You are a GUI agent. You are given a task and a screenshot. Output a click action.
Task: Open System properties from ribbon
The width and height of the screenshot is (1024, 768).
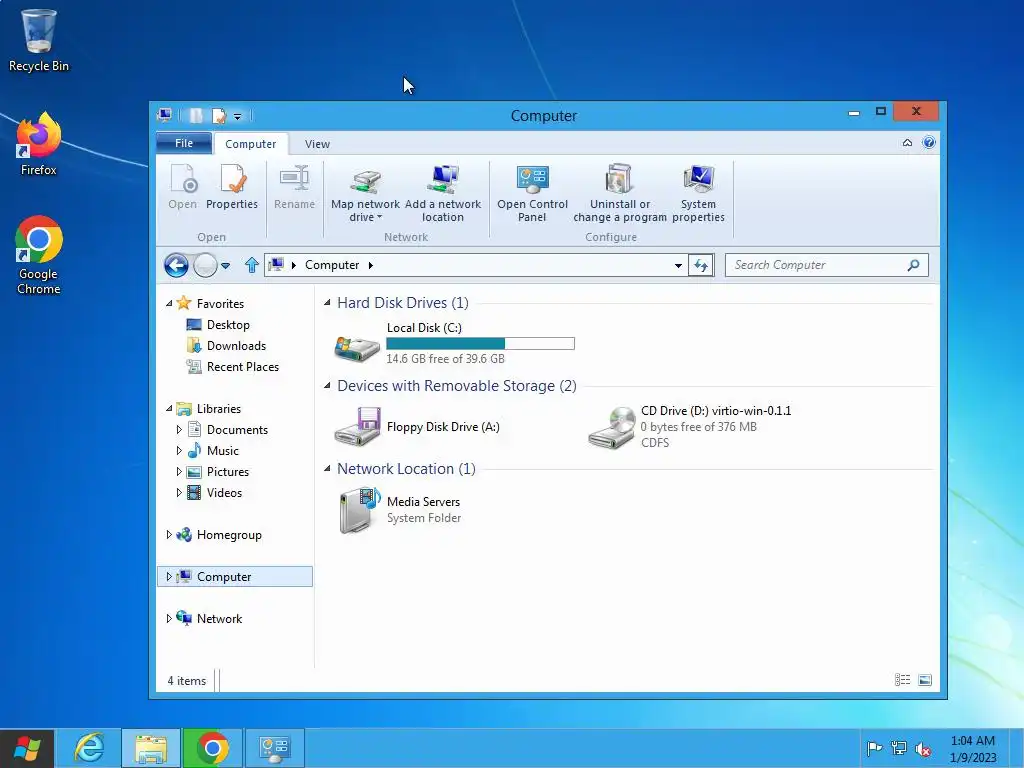[x=698, y=193]
